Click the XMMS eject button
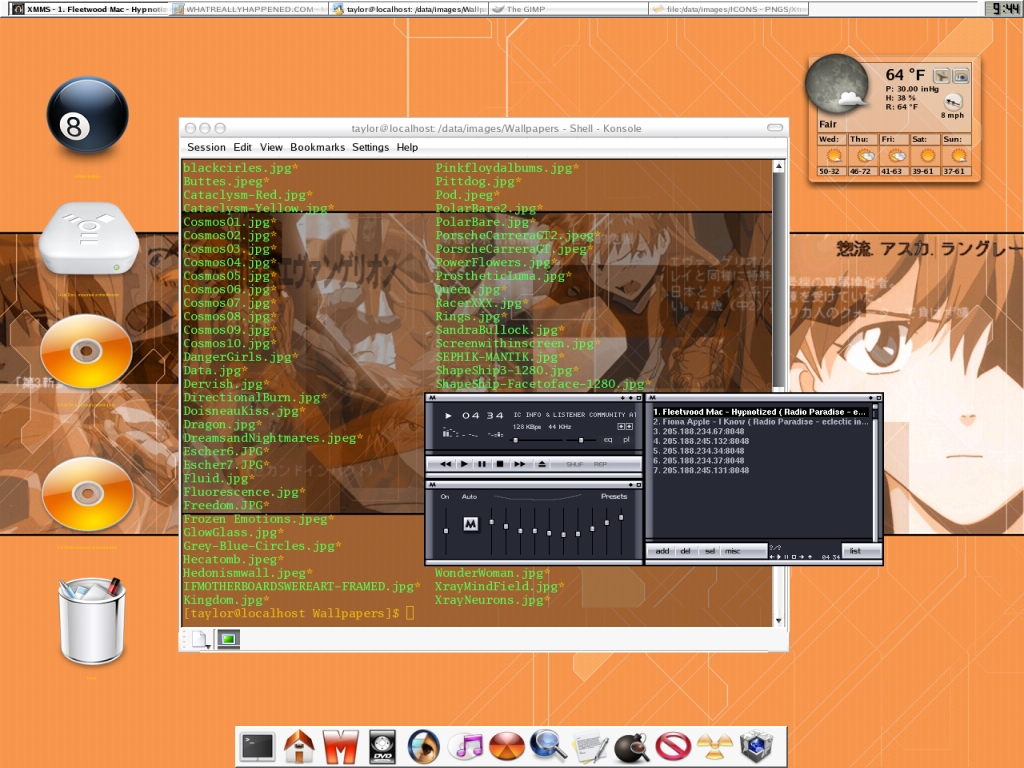The width and height of the screenshot is (1024, 768). click(541, 464)
